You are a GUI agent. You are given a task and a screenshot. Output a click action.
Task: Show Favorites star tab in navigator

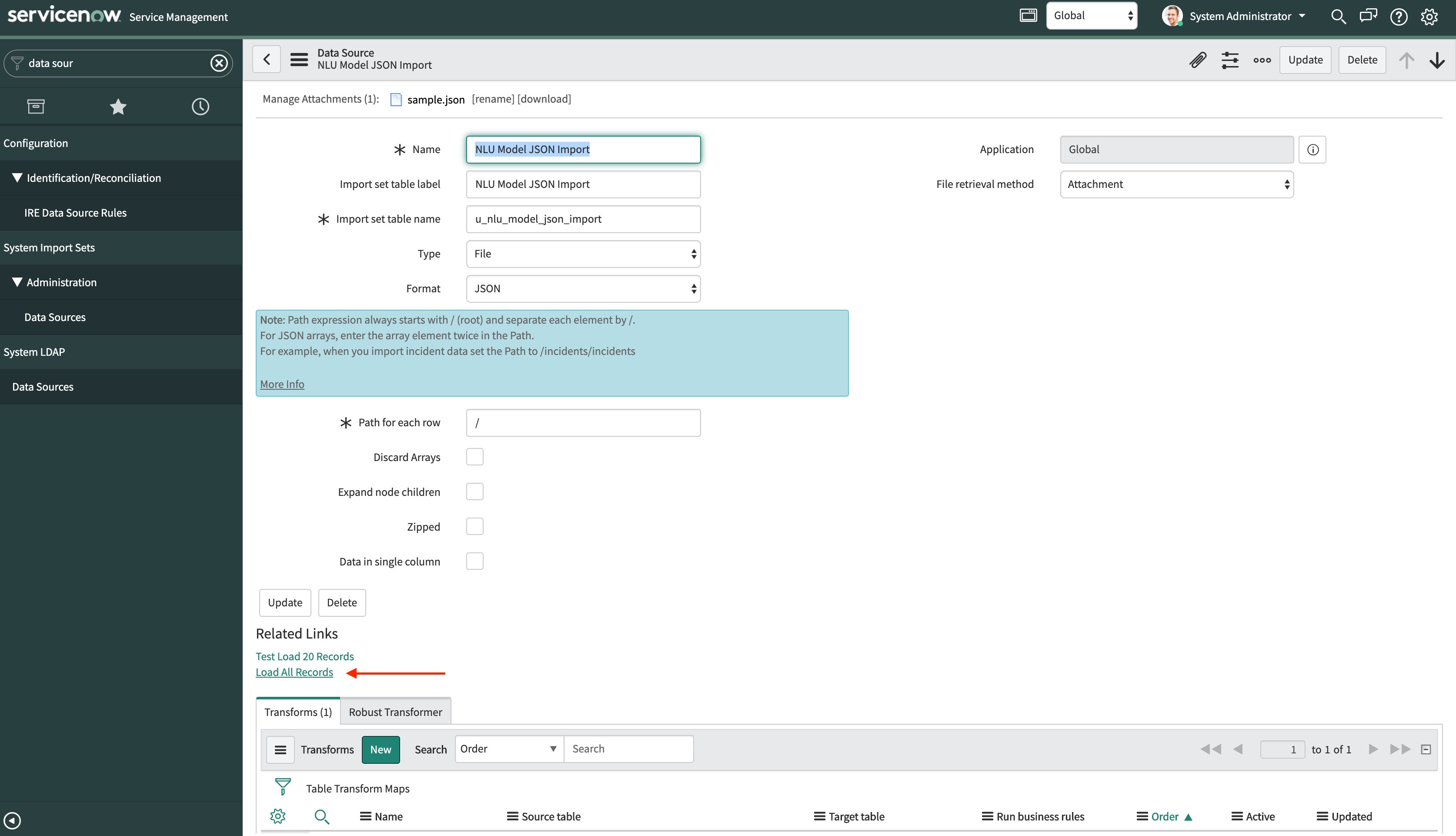118,106
